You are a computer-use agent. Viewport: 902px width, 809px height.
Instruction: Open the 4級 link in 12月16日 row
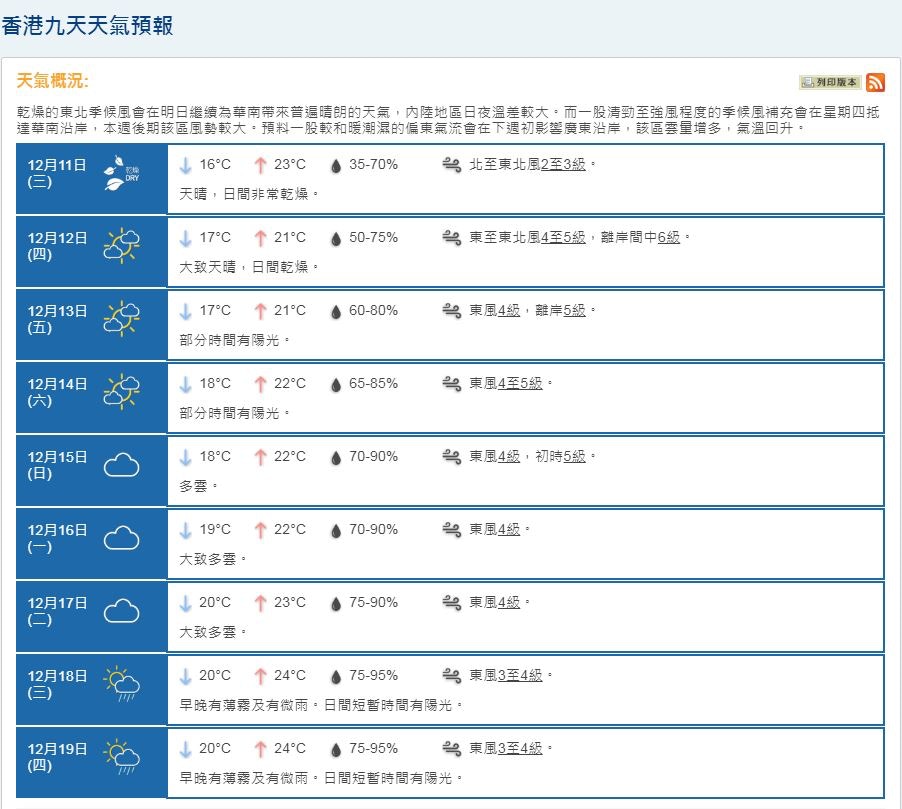pos(509,529)
